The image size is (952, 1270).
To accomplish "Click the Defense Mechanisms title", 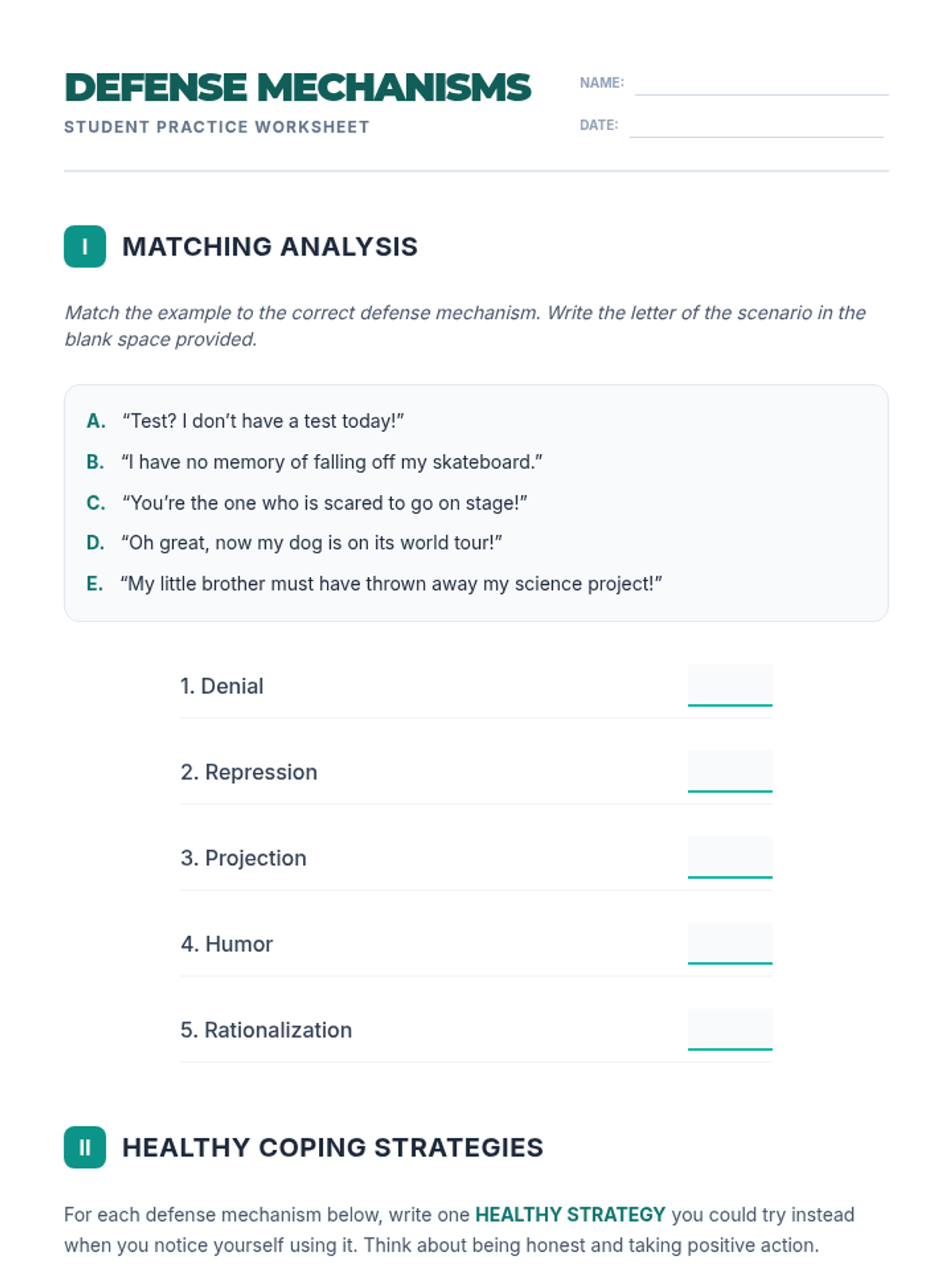I will [297, 87].
